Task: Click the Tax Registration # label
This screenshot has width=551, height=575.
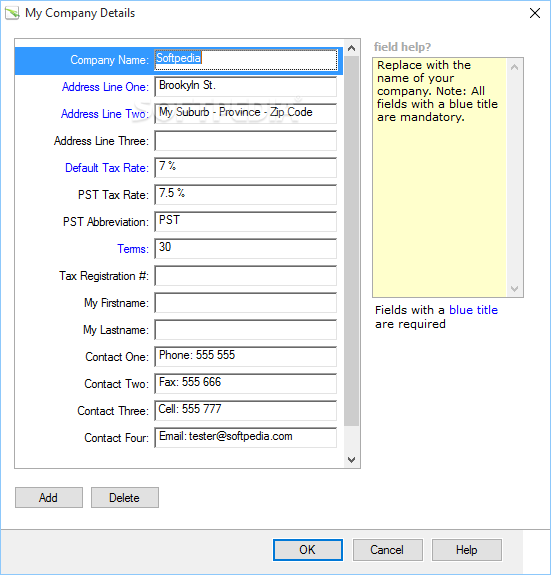Action: 104,276
